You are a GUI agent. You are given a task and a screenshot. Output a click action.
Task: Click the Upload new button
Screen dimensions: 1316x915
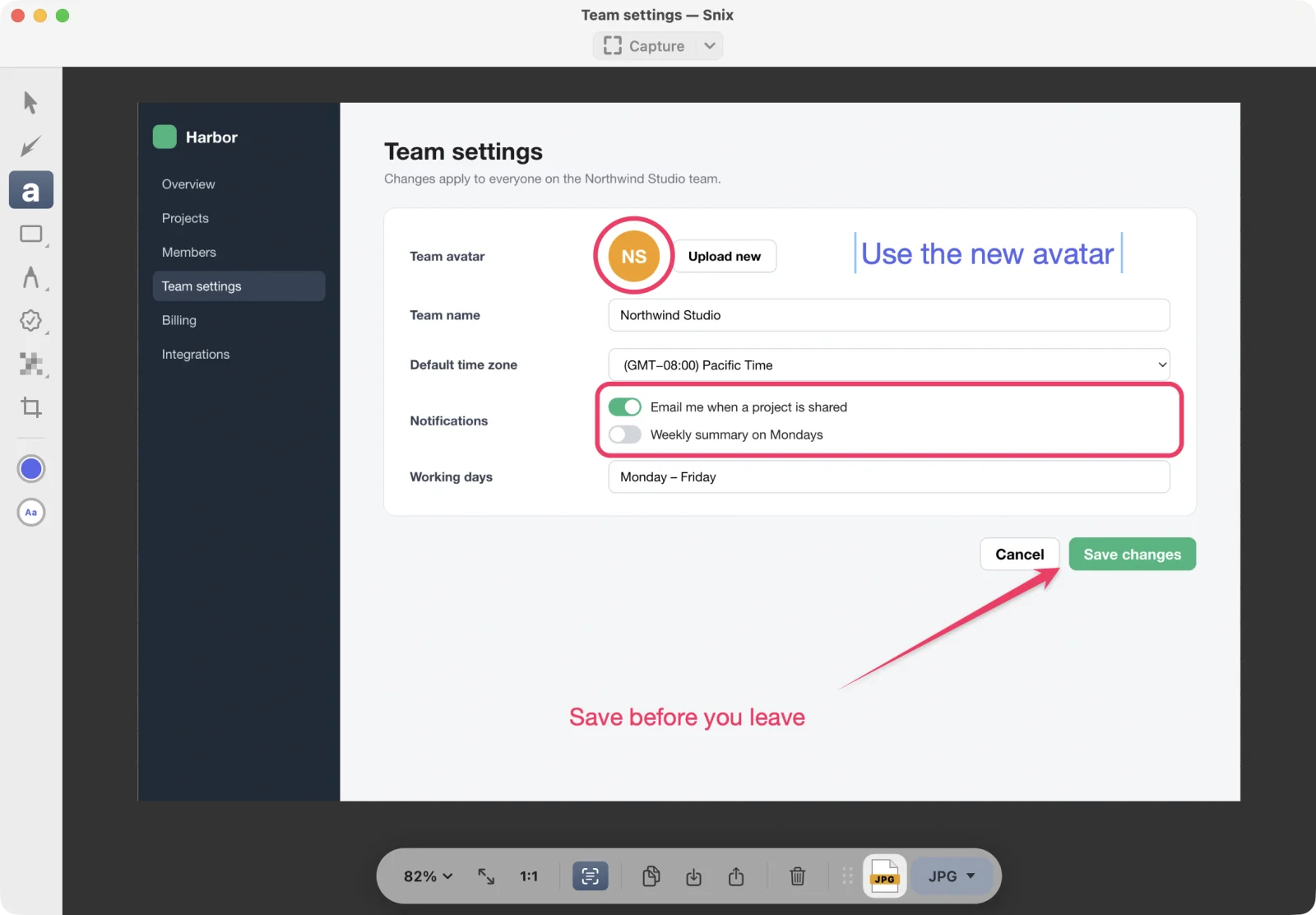(725, 256)
